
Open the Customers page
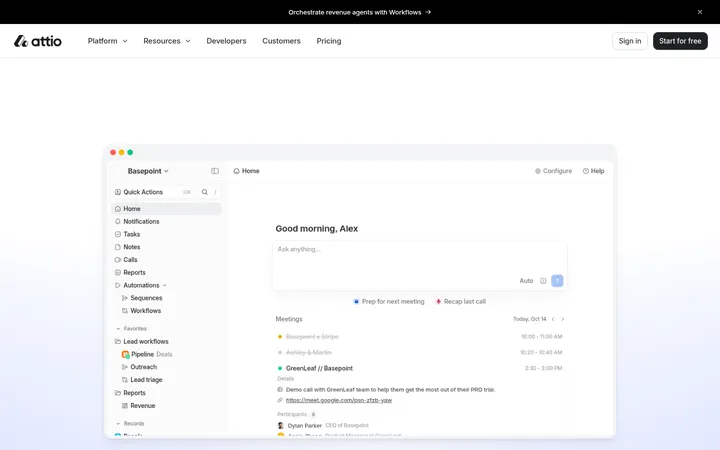pyautogui.click(x=281, y=41)
